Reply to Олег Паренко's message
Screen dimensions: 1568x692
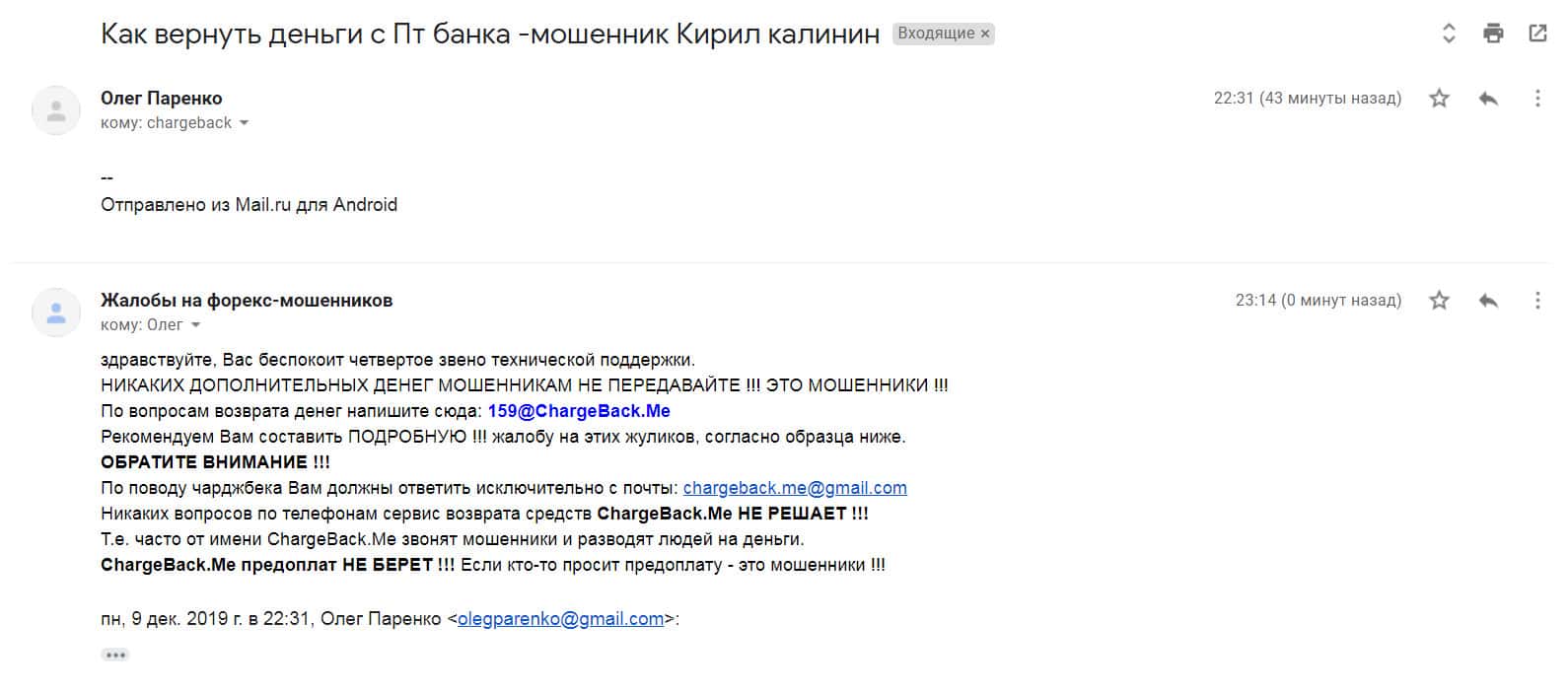pyautogui.click(x=1489, y=99)
